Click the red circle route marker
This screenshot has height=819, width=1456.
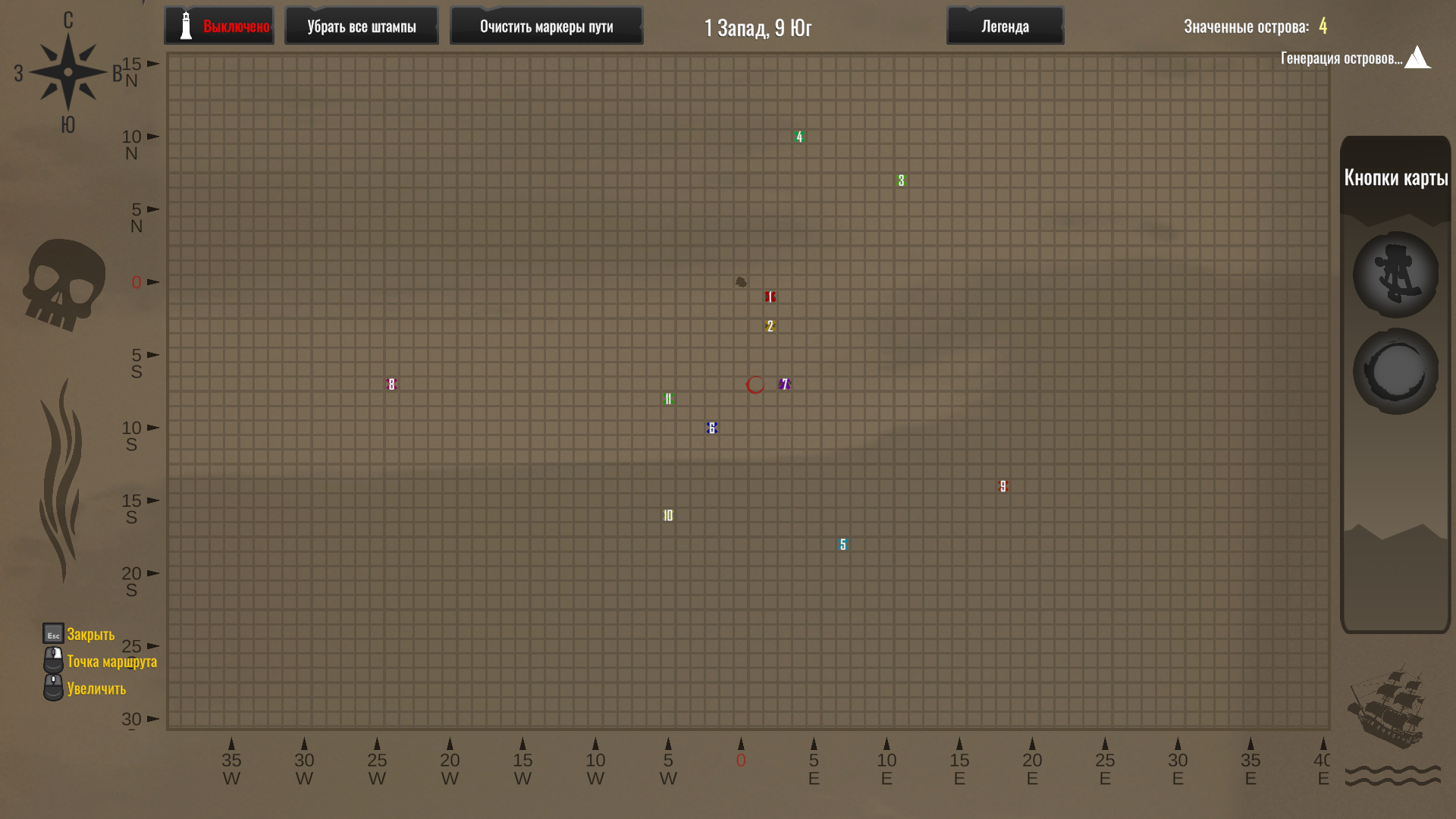pos(755,385)
